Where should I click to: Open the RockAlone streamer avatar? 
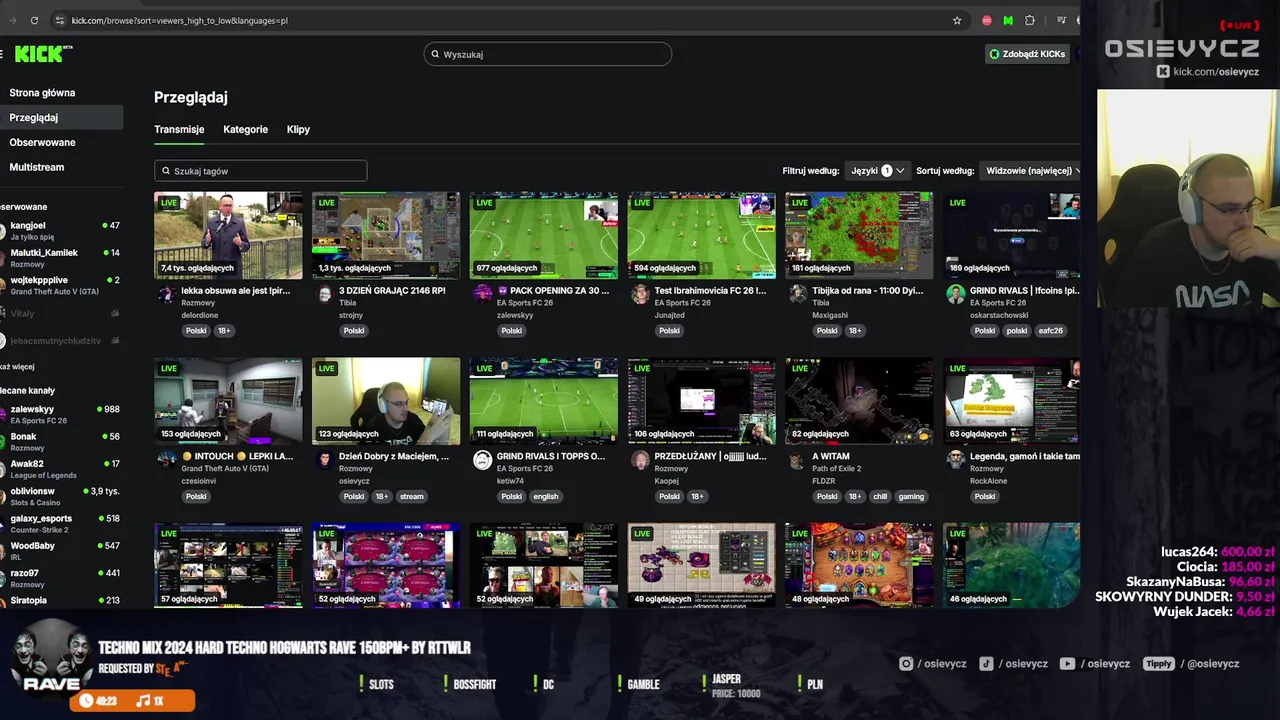[x=956, y=460]
